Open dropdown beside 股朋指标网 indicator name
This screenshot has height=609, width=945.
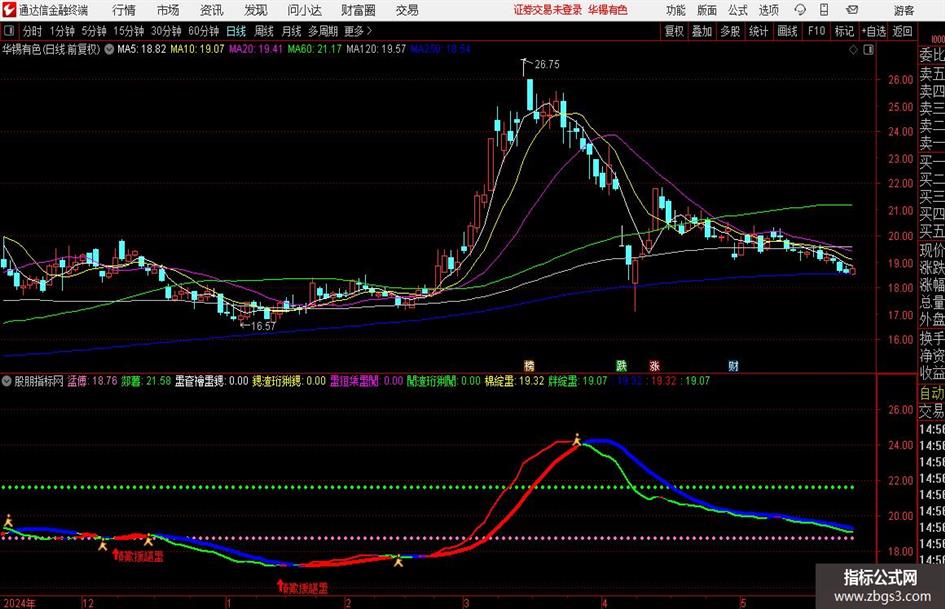coord(7,381)
